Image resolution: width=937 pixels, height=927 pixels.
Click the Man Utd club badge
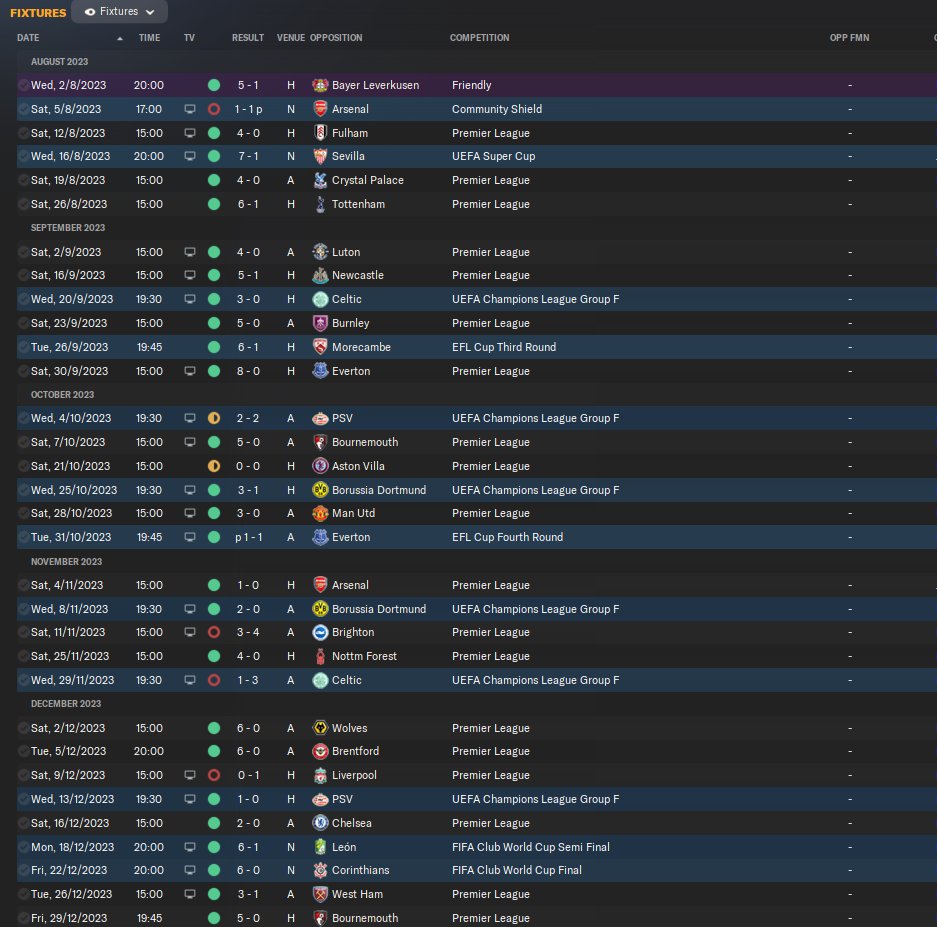click(320, 513)
